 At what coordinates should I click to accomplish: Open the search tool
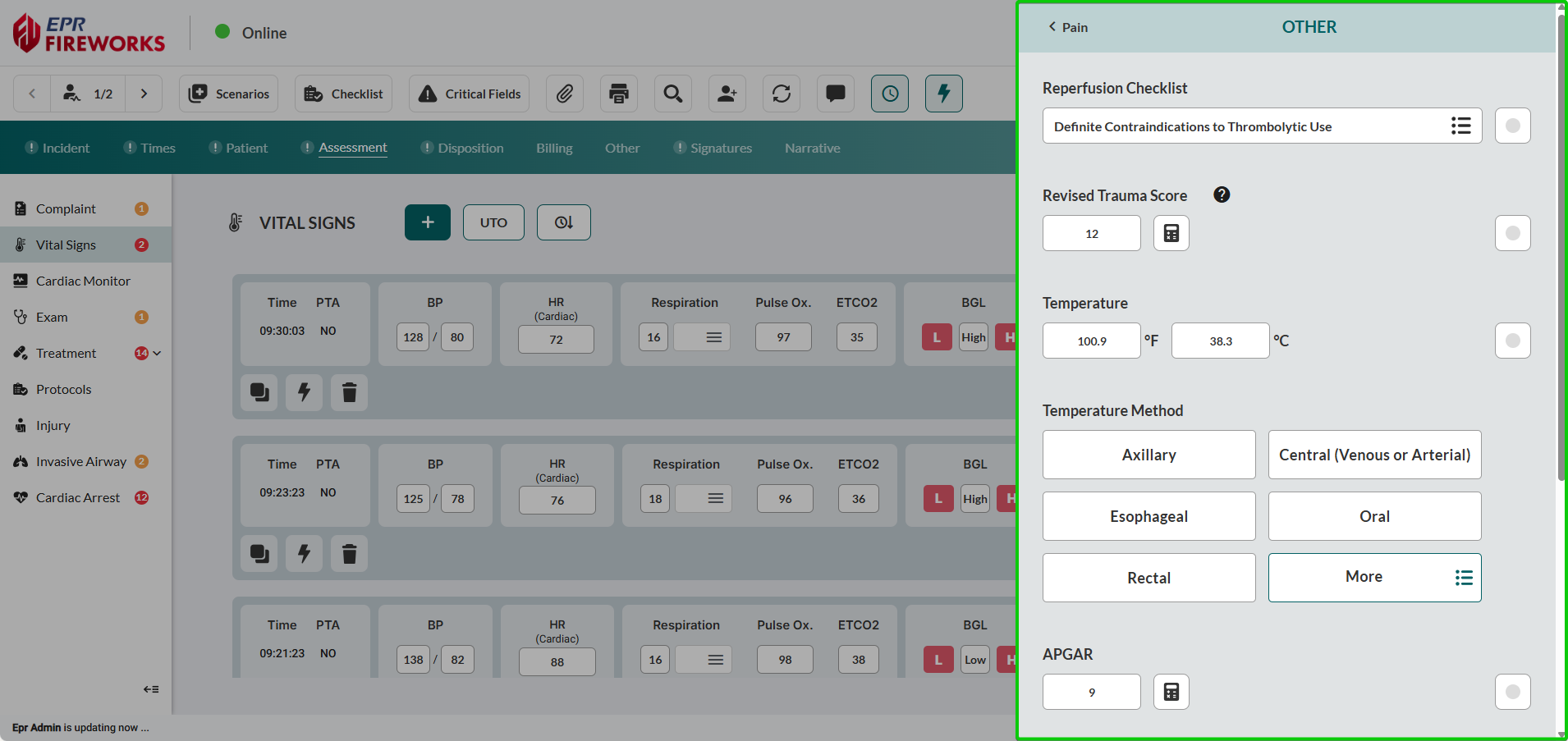[x=672, y=93]
